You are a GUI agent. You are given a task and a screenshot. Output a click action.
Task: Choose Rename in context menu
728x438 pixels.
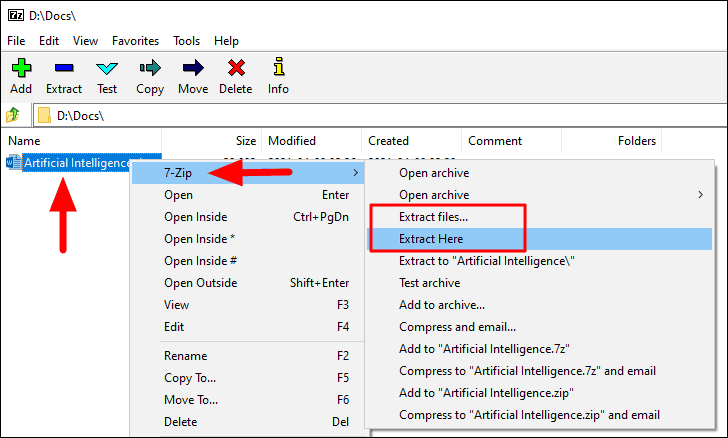pos(248,356)
